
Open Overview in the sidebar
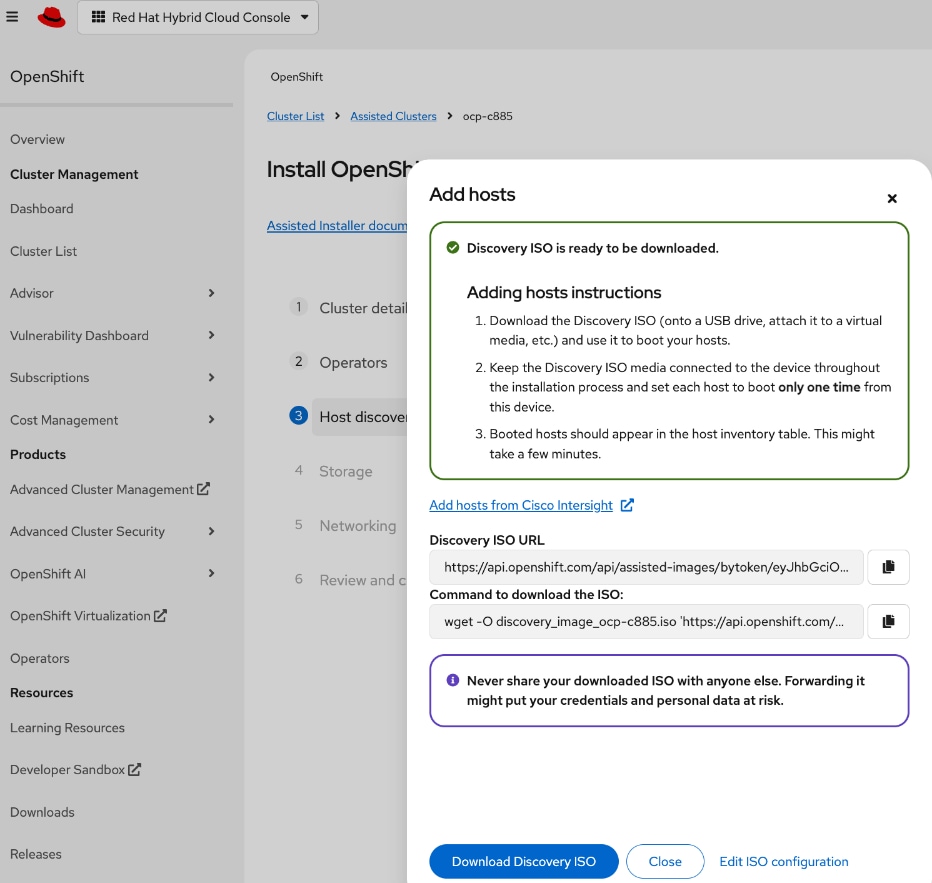coord(37,139)
